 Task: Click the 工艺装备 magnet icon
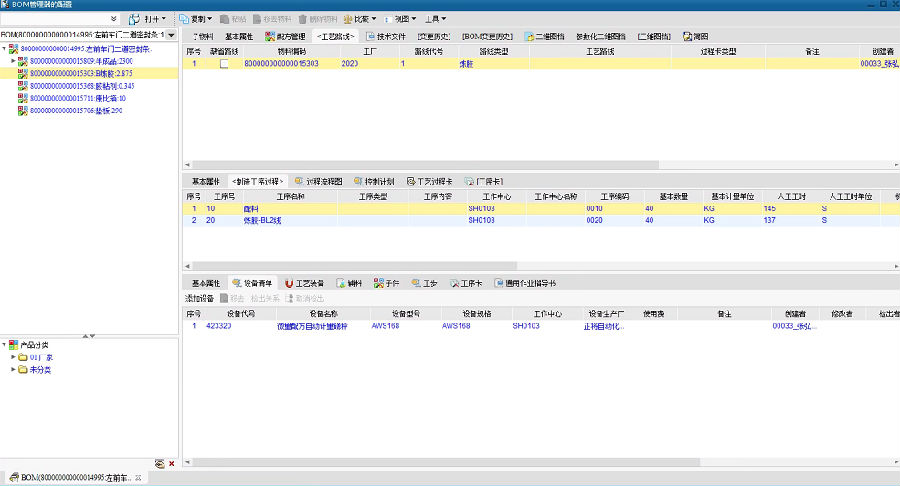[289, 284]
